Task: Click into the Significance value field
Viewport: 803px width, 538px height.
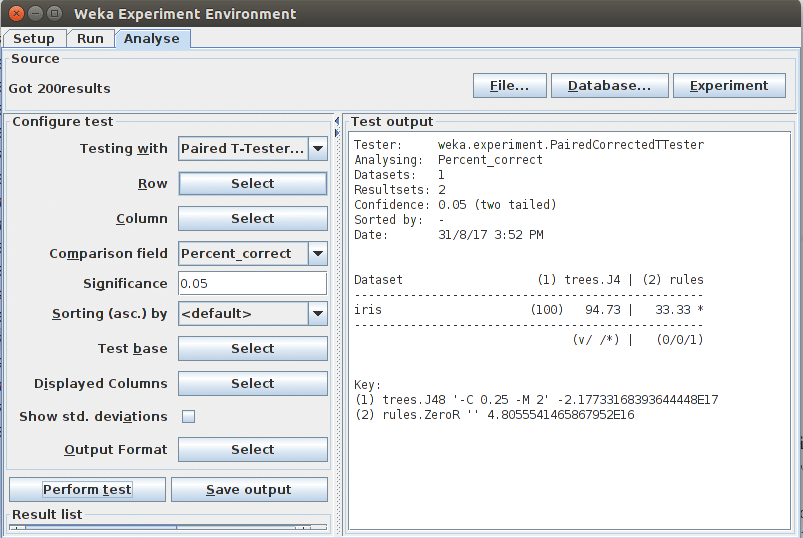Action: point(252,284)
